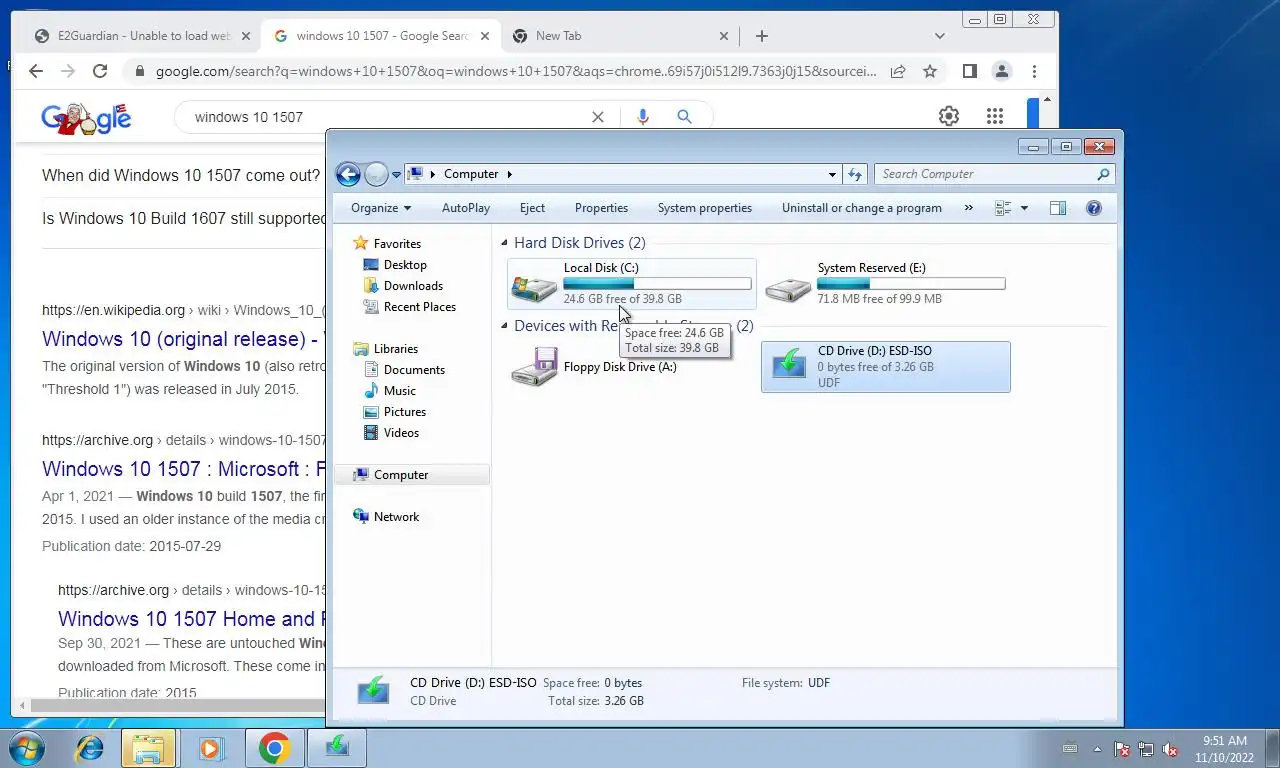Click the Google search magnifier button

coord(685,117)
